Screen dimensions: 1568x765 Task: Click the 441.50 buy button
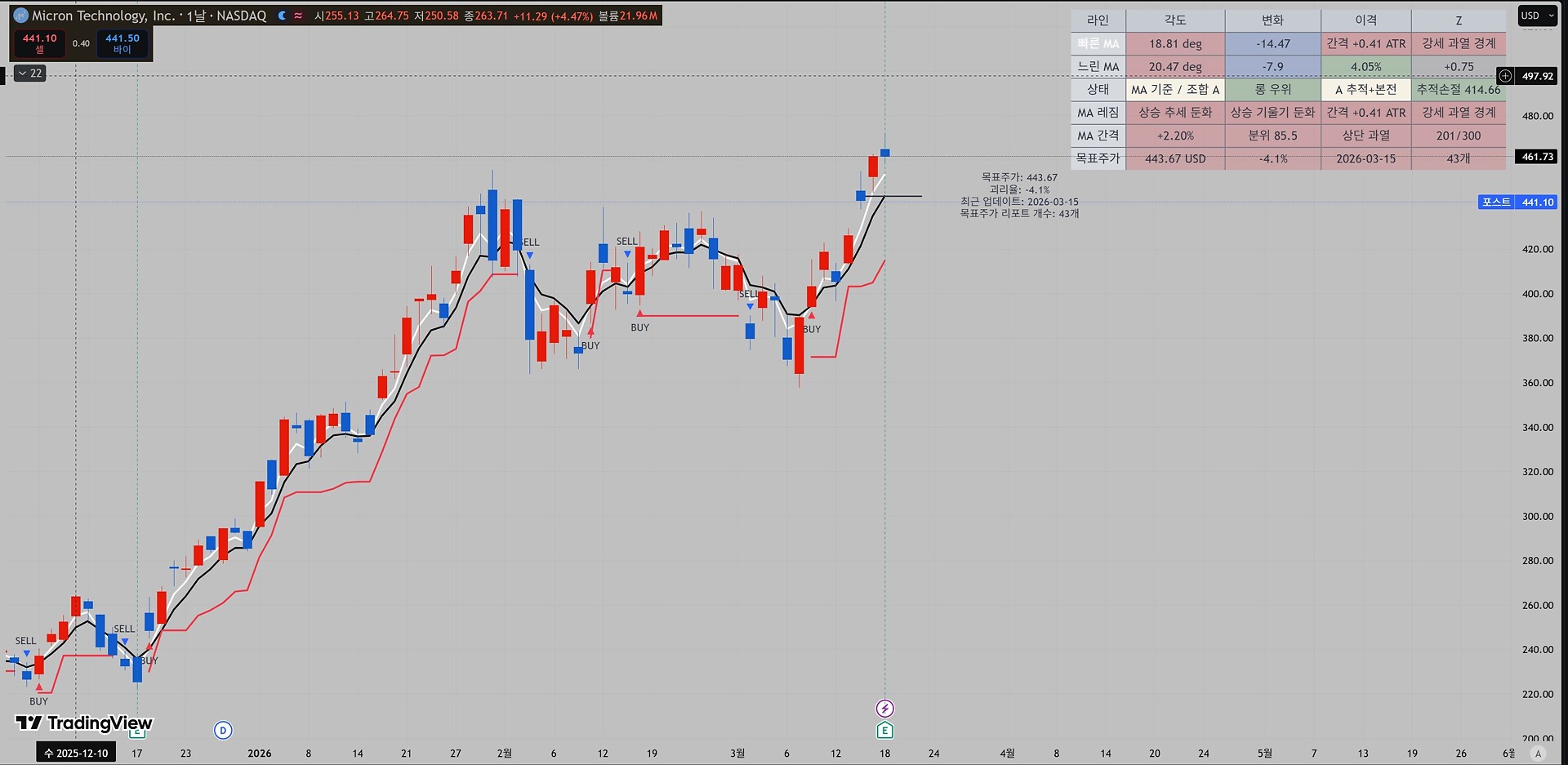coord(122,43)
